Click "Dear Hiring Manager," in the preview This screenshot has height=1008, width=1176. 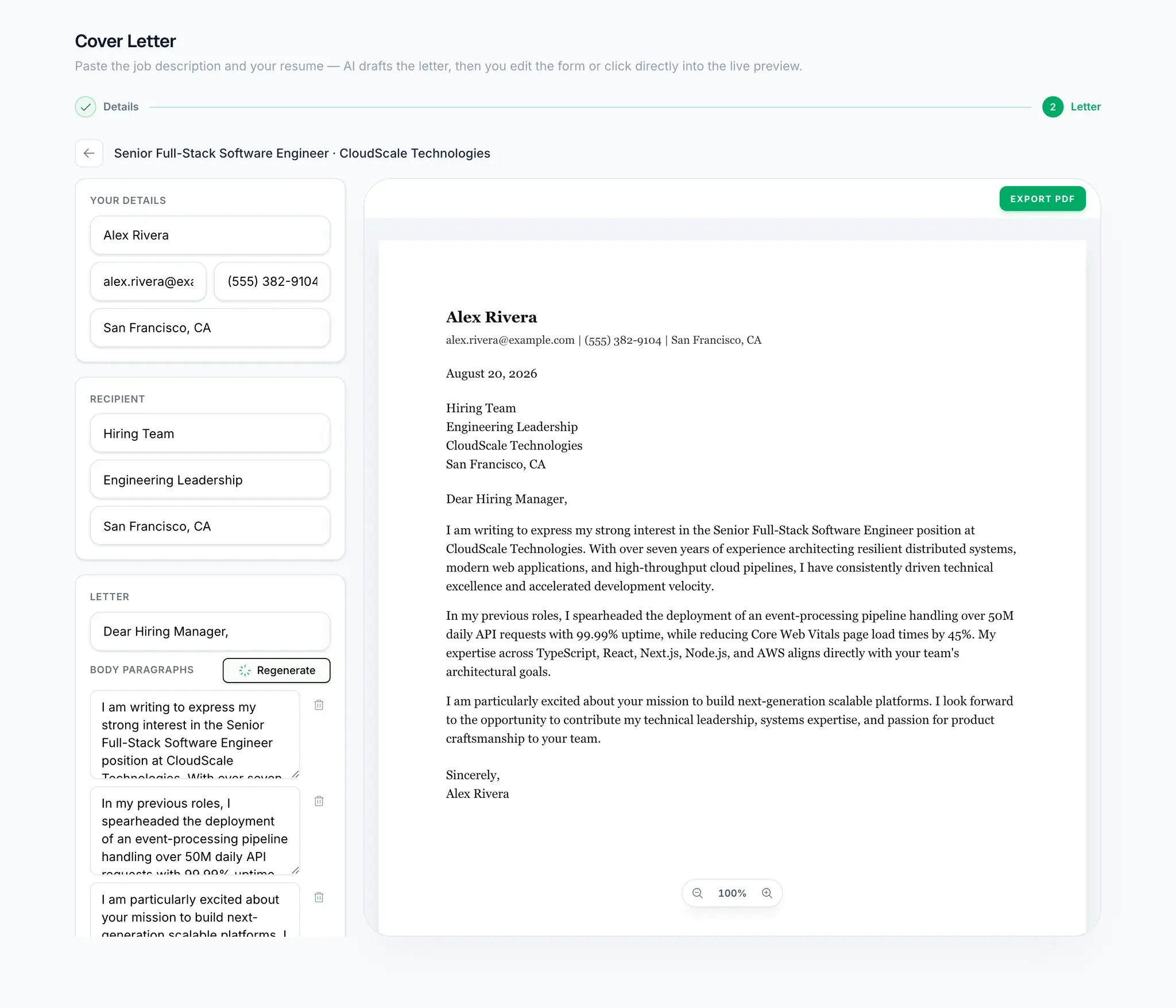point(506,499)
